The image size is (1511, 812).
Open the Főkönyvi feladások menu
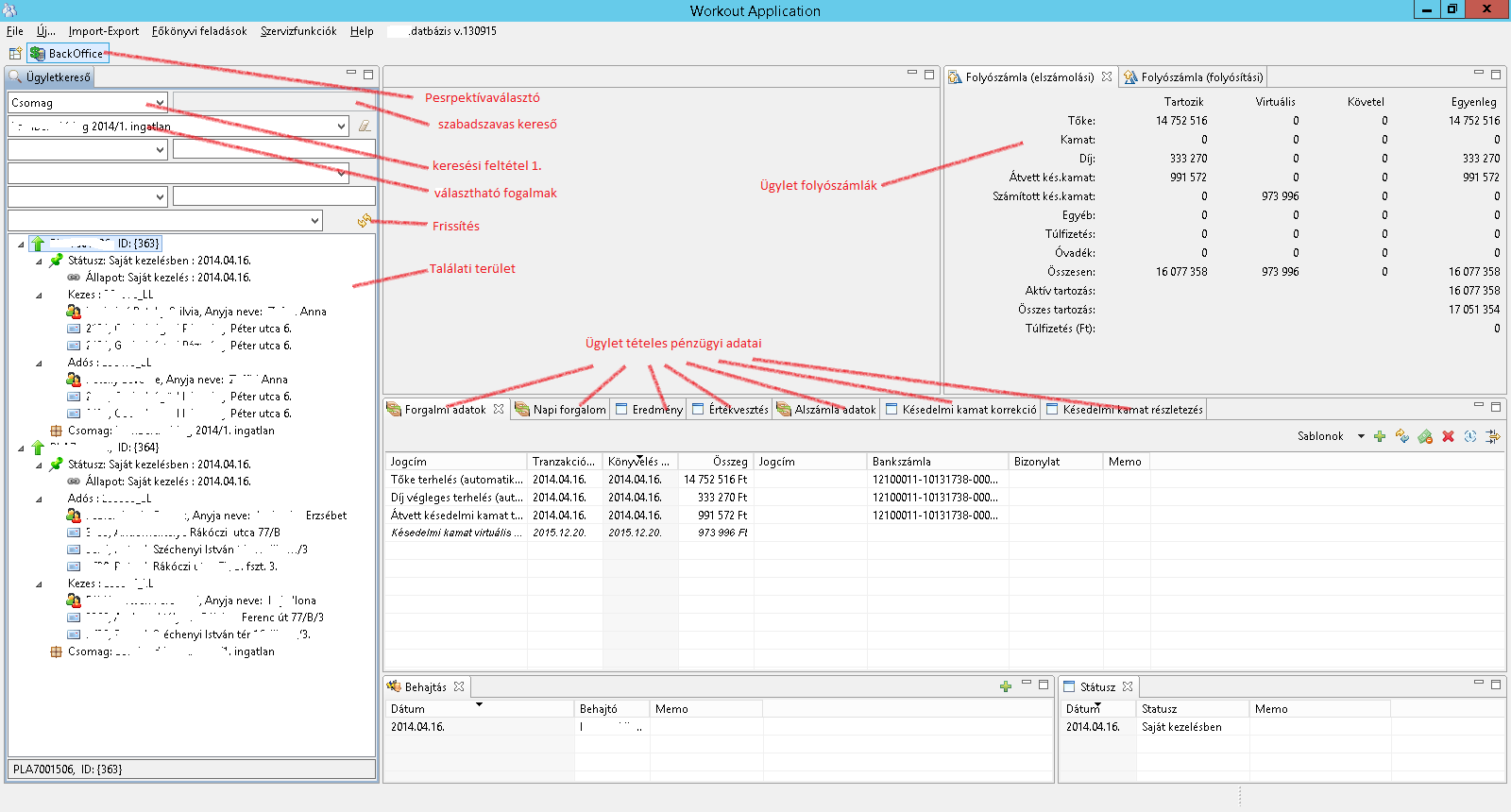[199, 31]
